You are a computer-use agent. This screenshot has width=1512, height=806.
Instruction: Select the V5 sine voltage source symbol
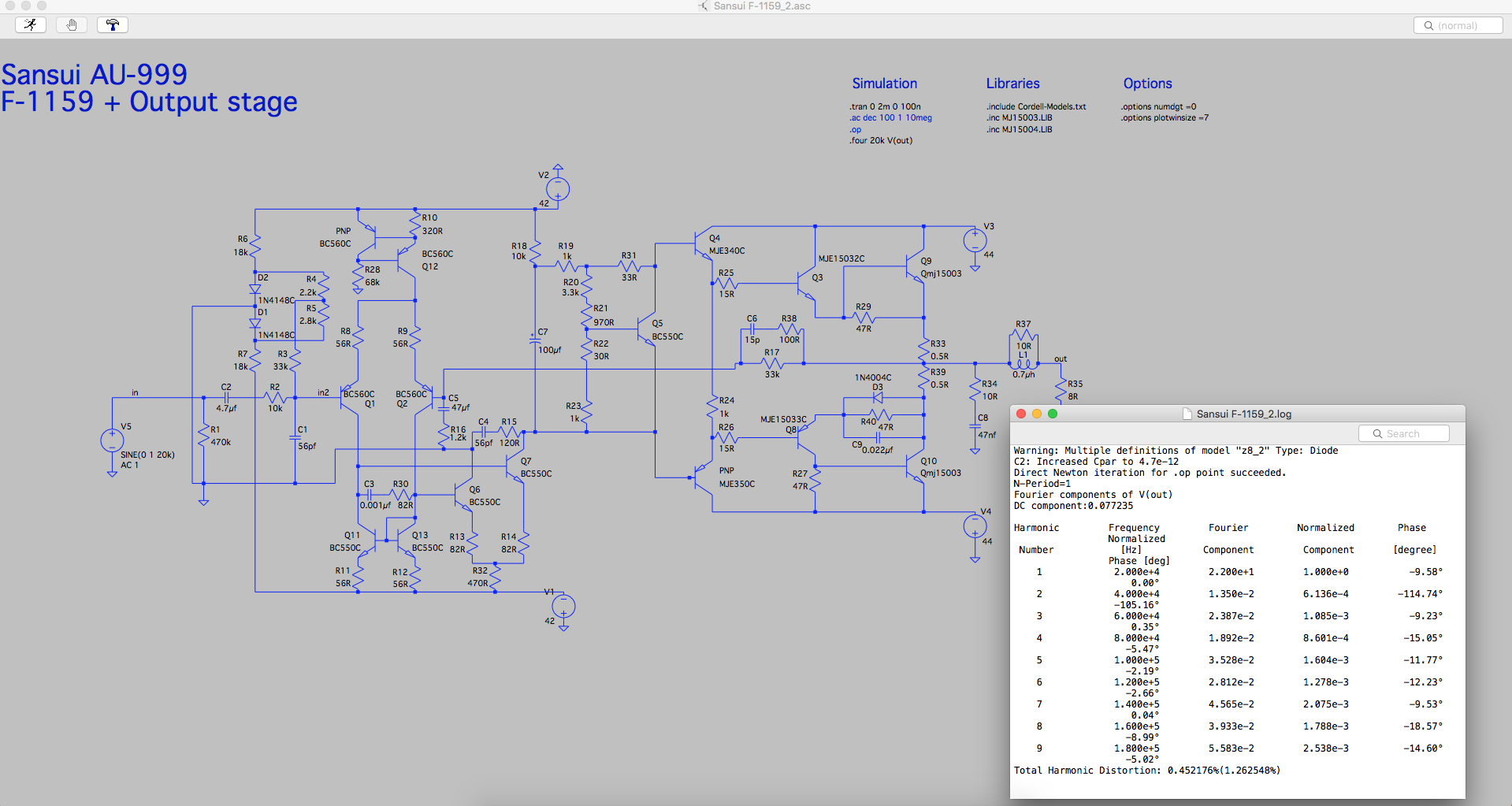[112, 440]
